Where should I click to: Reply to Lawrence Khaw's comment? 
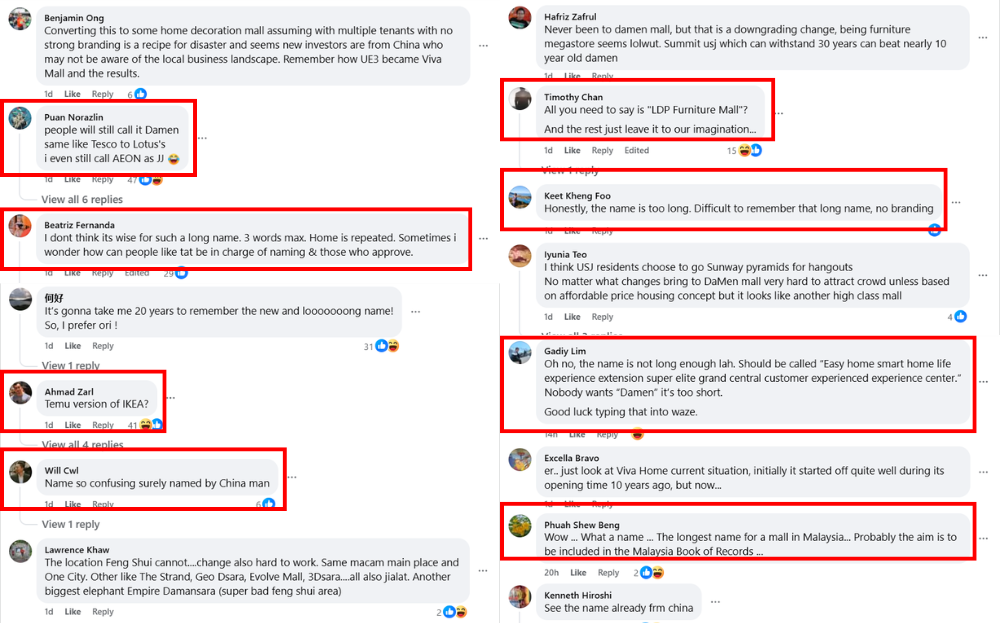click(x=103, y=612)
